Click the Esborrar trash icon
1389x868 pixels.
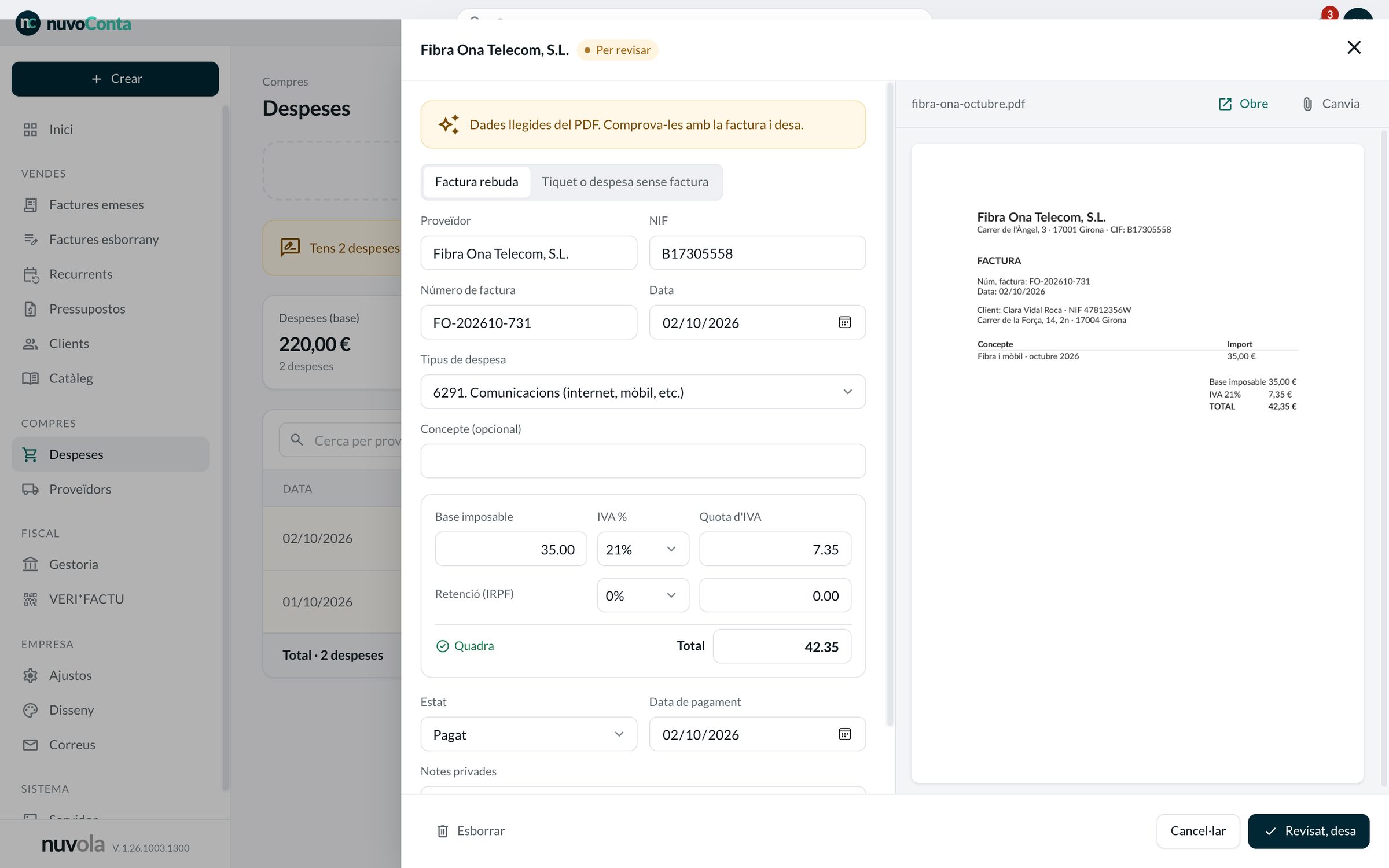[442, 831]
